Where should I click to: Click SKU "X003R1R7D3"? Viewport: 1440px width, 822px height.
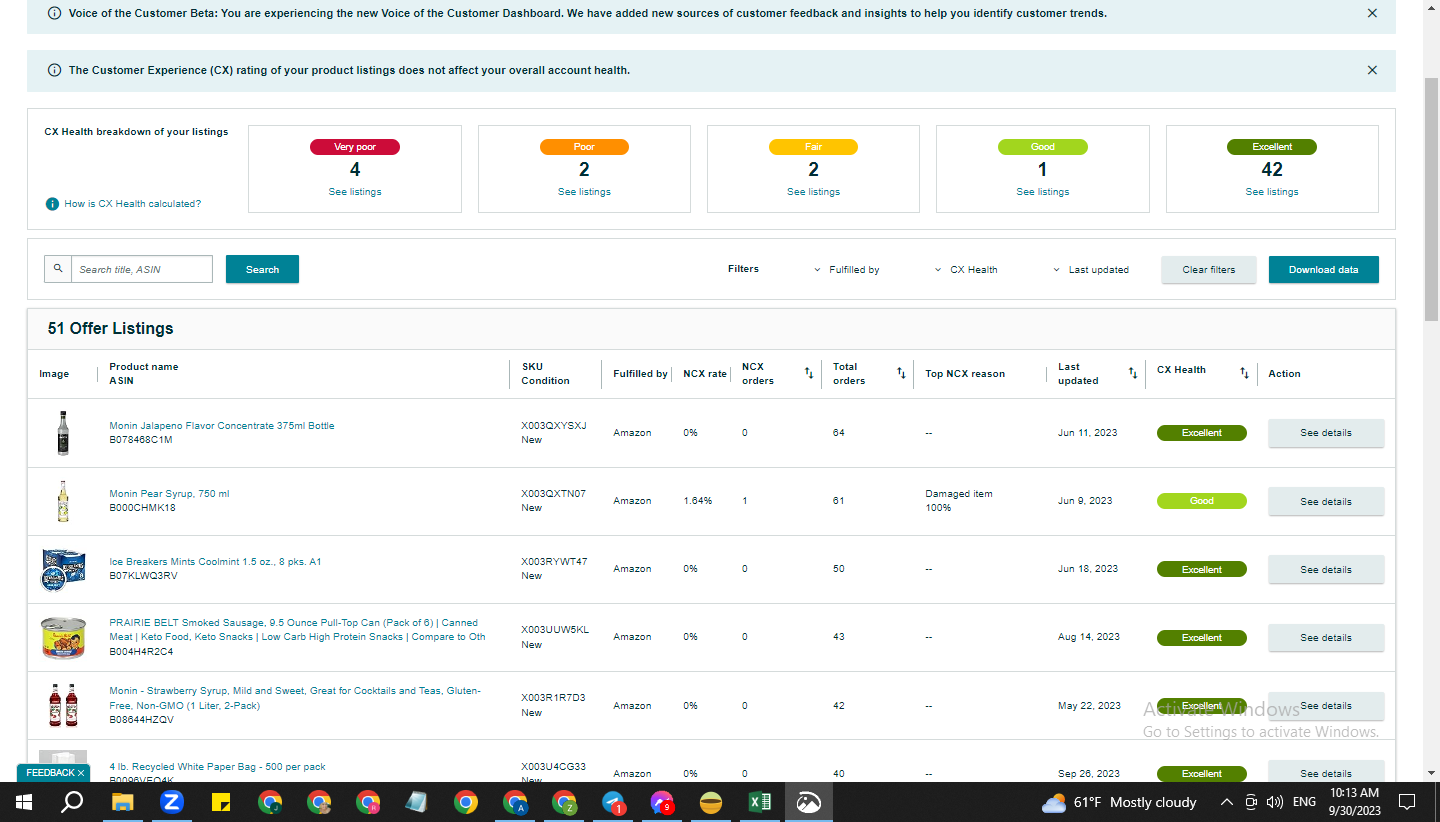pyautogui.click(x=553, y=698)
